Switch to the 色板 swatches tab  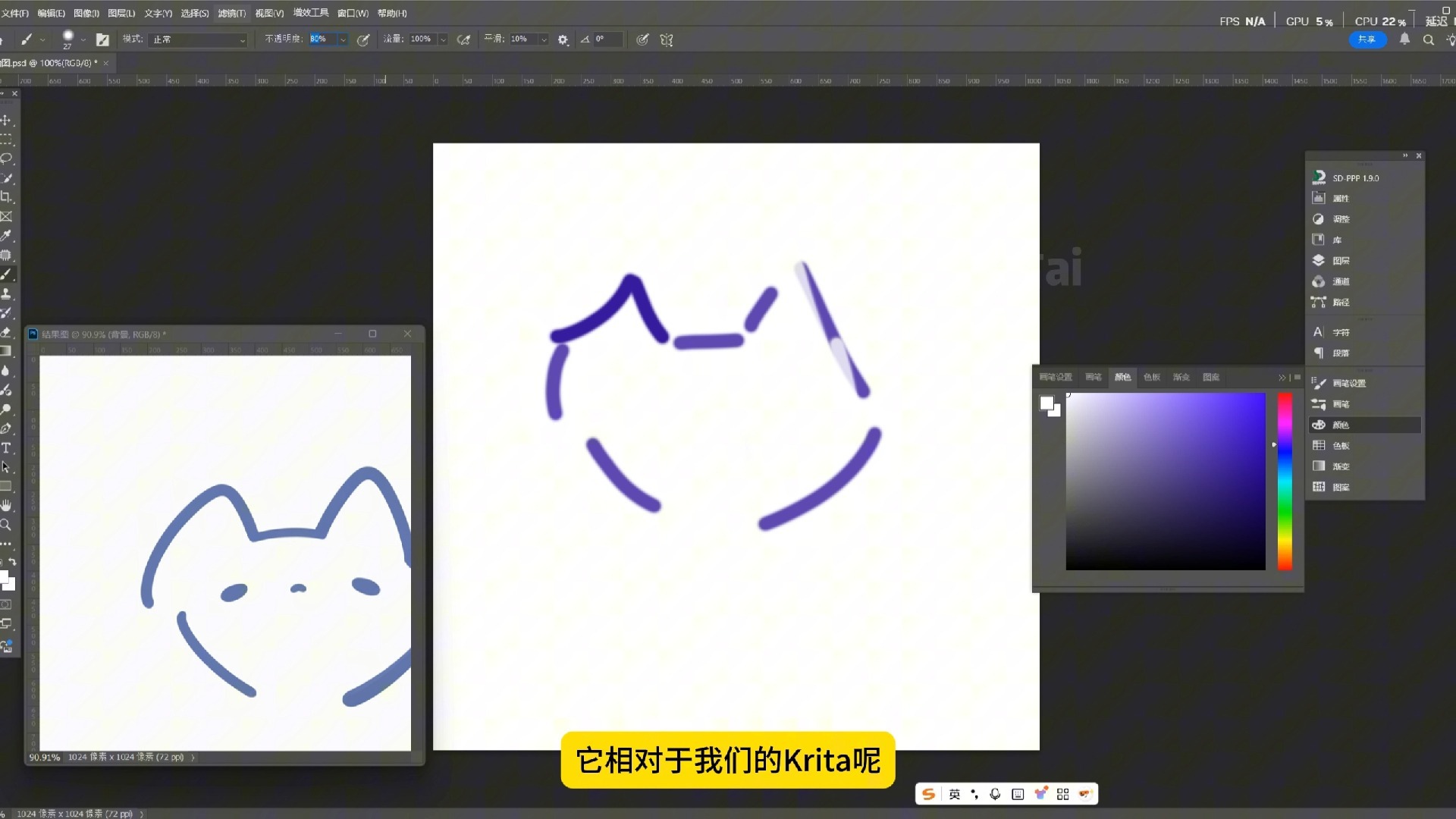point(1151,377)
